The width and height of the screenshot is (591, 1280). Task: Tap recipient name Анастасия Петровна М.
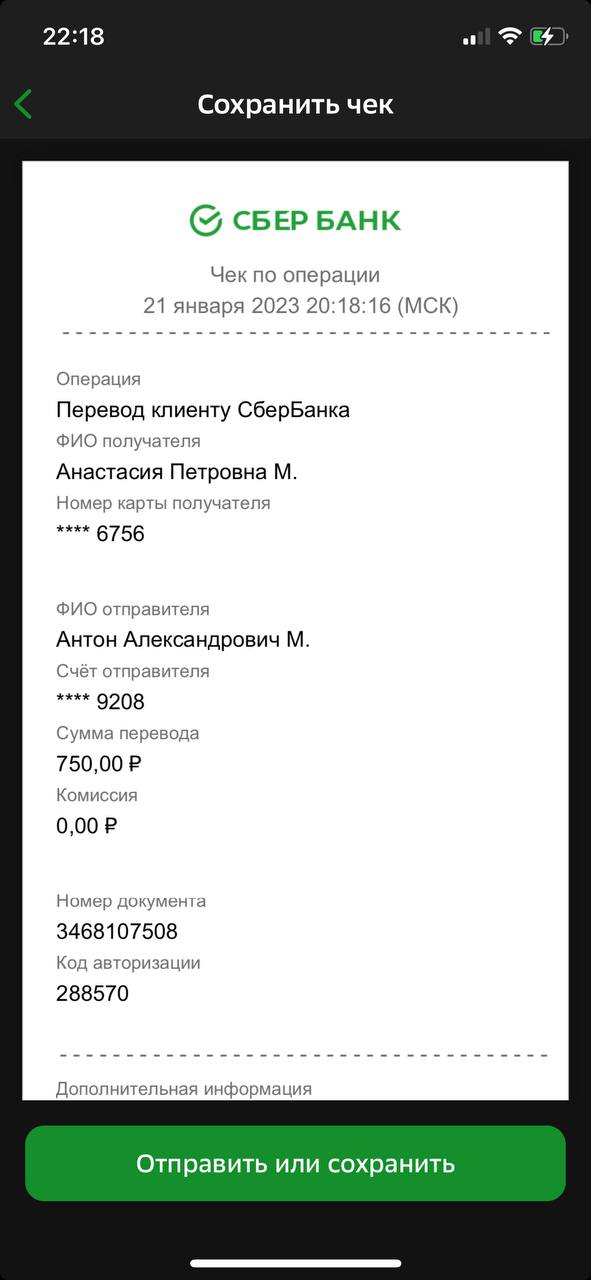[177, 472]
